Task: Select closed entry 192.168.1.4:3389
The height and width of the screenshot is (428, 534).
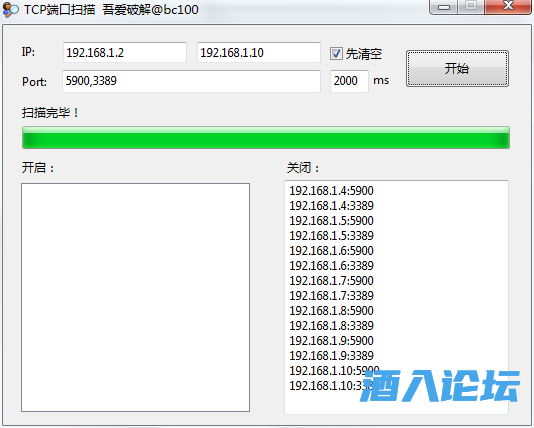Action: [x=331, y=206]
